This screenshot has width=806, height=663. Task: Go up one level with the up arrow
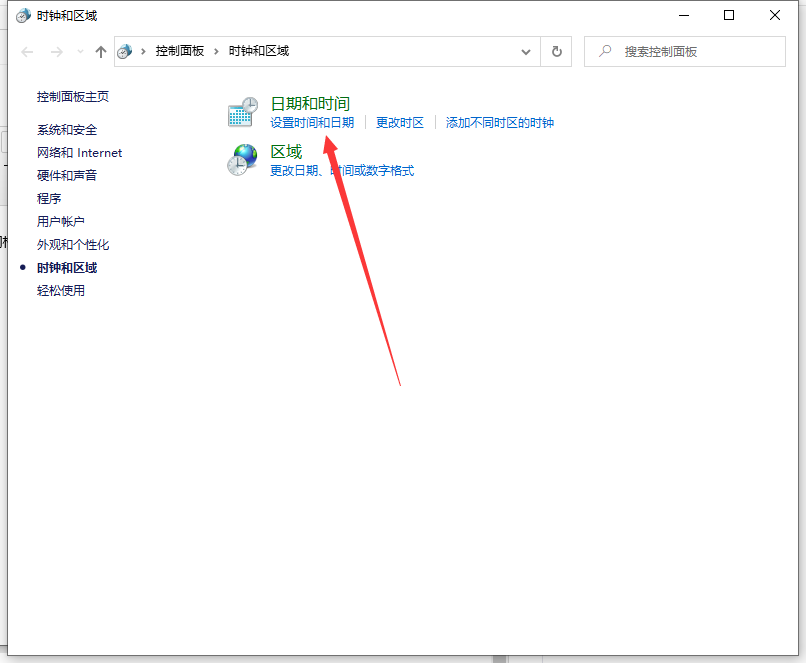pyautogui.click(x=101, y=52)
